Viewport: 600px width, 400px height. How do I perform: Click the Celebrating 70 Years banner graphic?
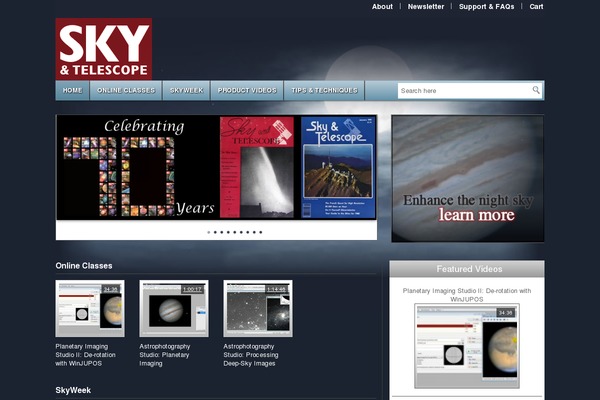click(137, 167)
